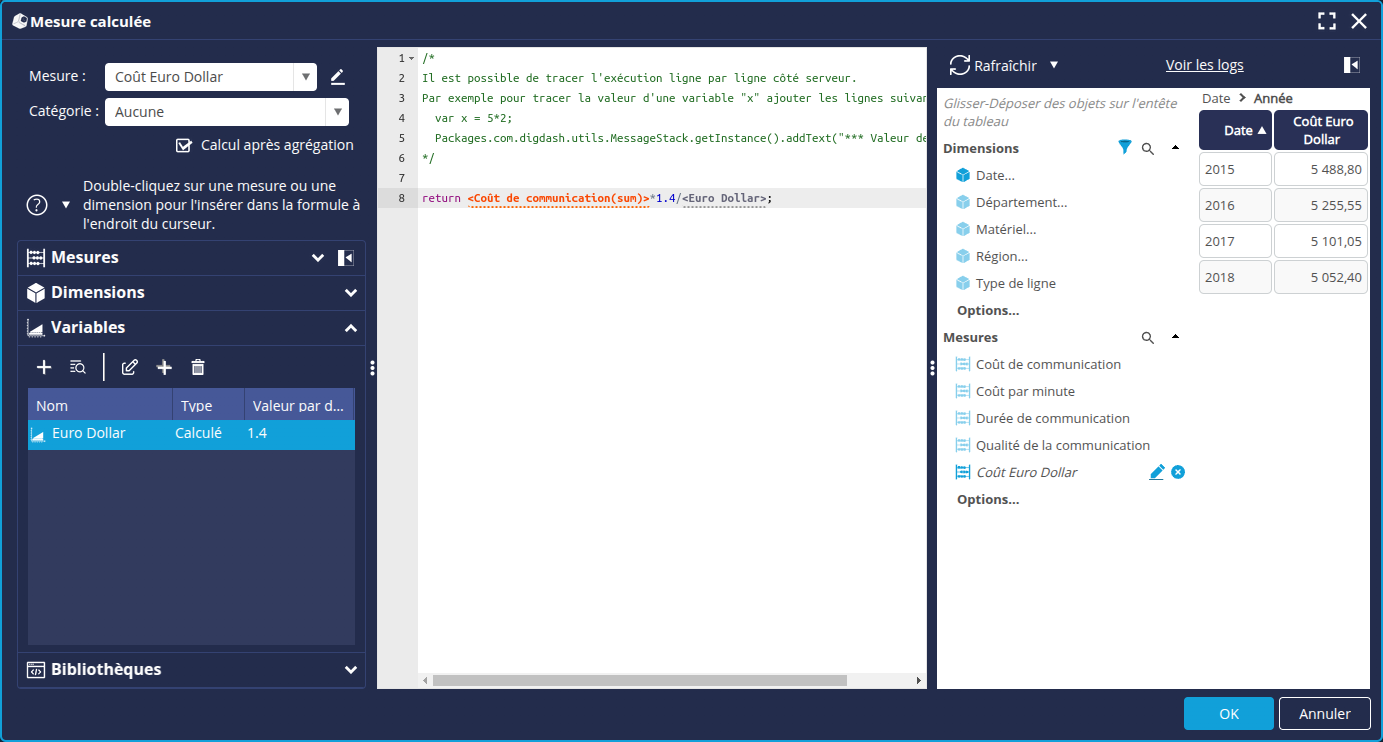Viewport: 1383px width, 742px height.
Task: Fold code comment with line 1 arrow
Action: (x=411, y=58)
